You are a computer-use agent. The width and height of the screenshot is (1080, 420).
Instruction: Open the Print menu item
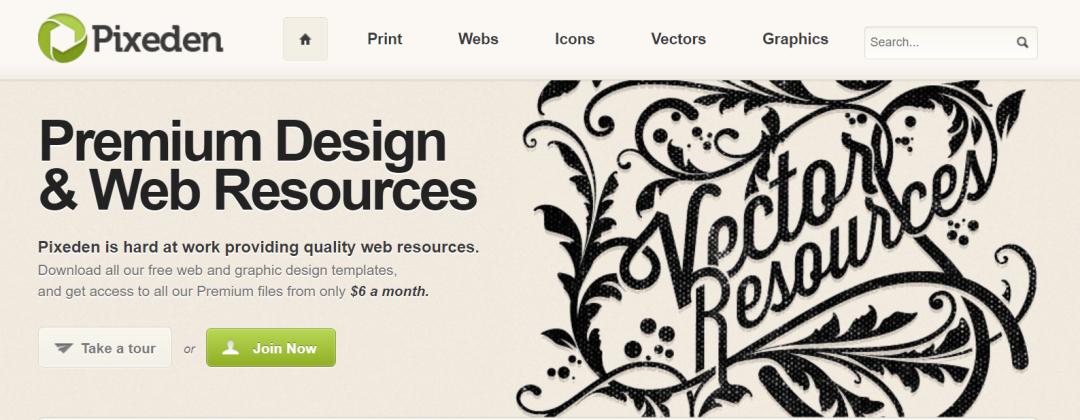pyautogui.click(x=384, y=39)
